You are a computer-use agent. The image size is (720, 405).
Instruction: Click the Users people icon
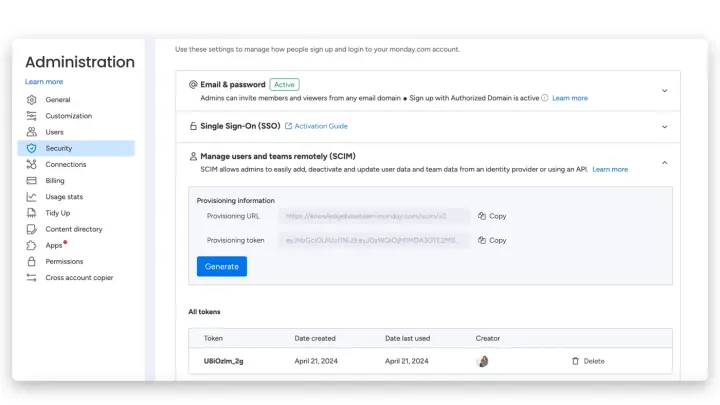tap(31, 132)
